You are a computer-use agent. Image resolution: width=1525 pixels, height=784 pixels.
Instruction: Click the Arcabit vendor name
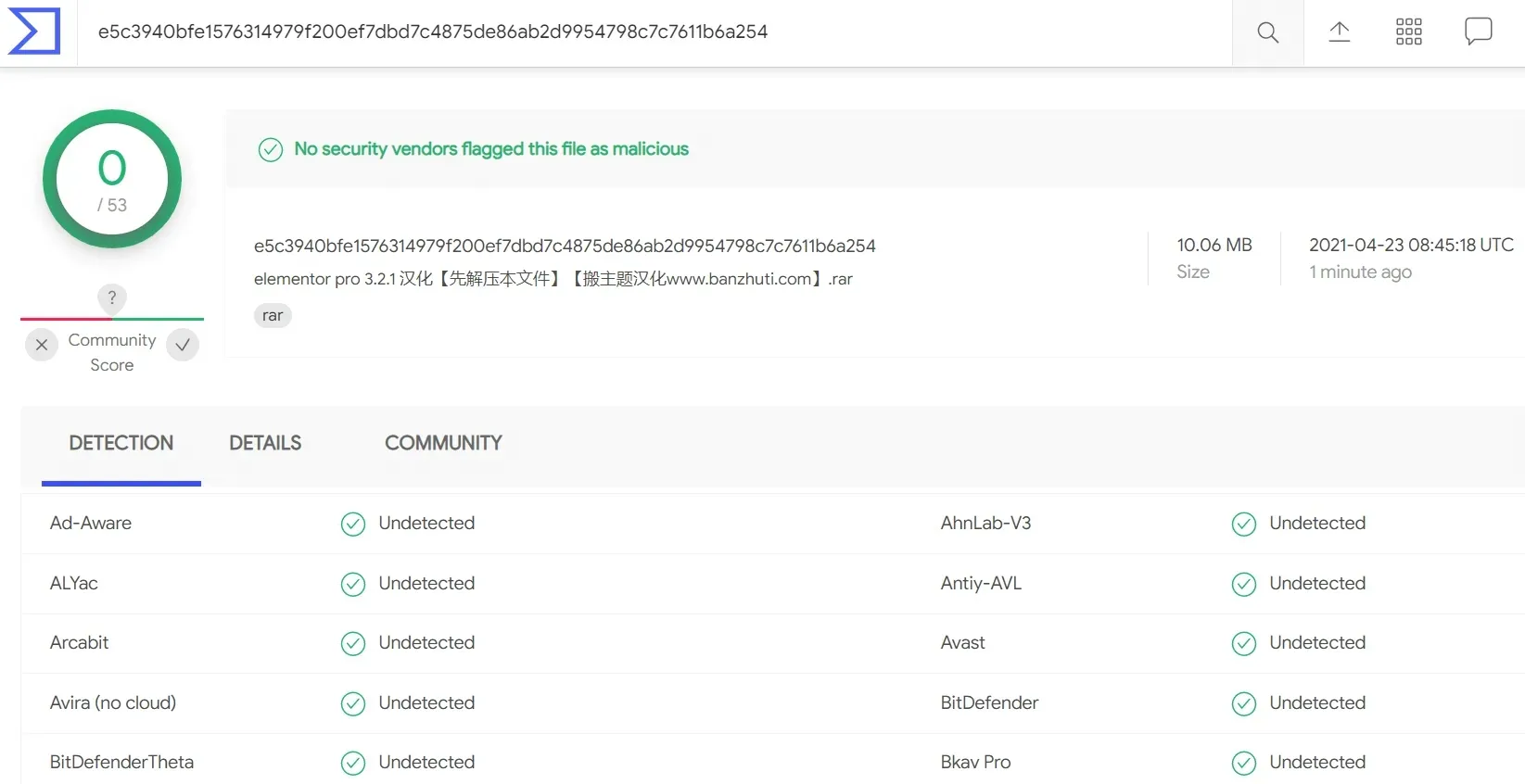(80, 642)
